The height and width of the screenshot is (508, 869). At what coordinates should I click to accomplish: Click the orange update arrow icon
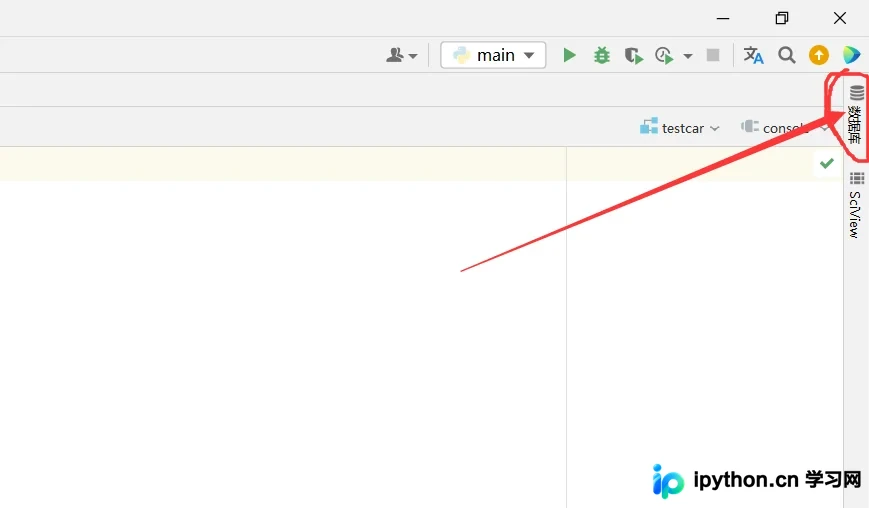pyautogui.click(x=819, y=55)
